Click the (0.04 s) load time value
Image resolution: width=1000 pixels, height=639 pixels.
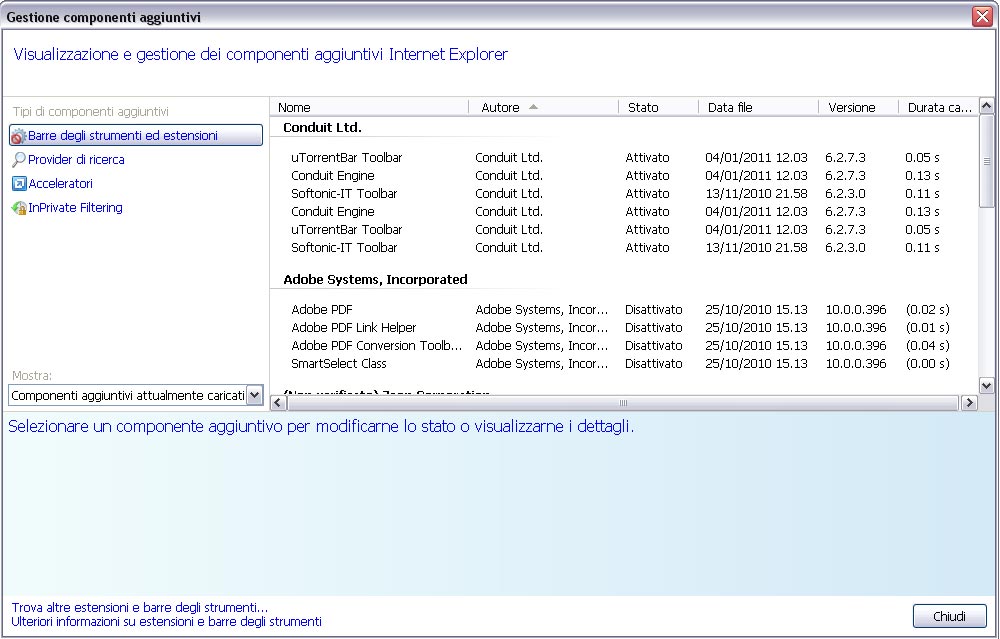point(928,345)
